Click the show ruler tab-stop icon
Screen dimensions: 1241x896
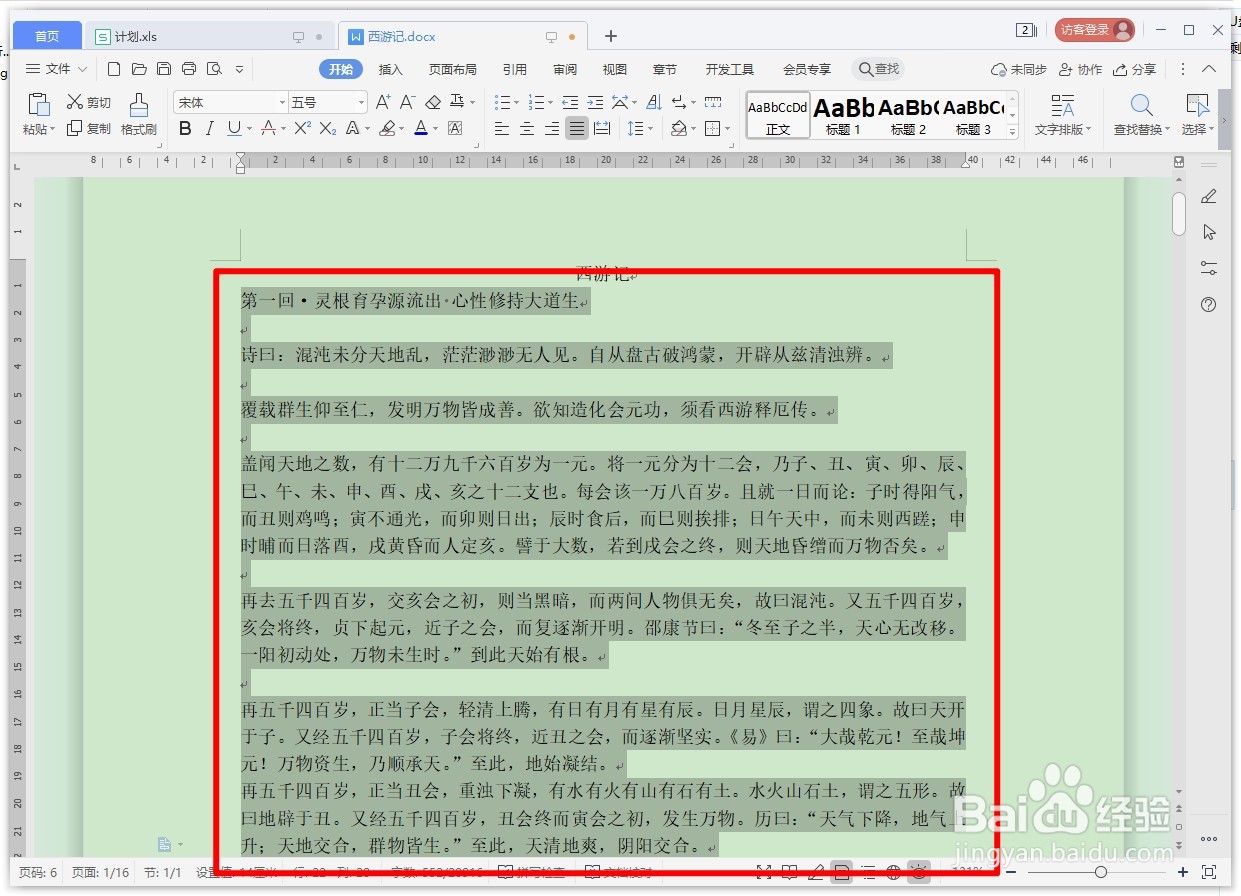[x=713, y=102]
